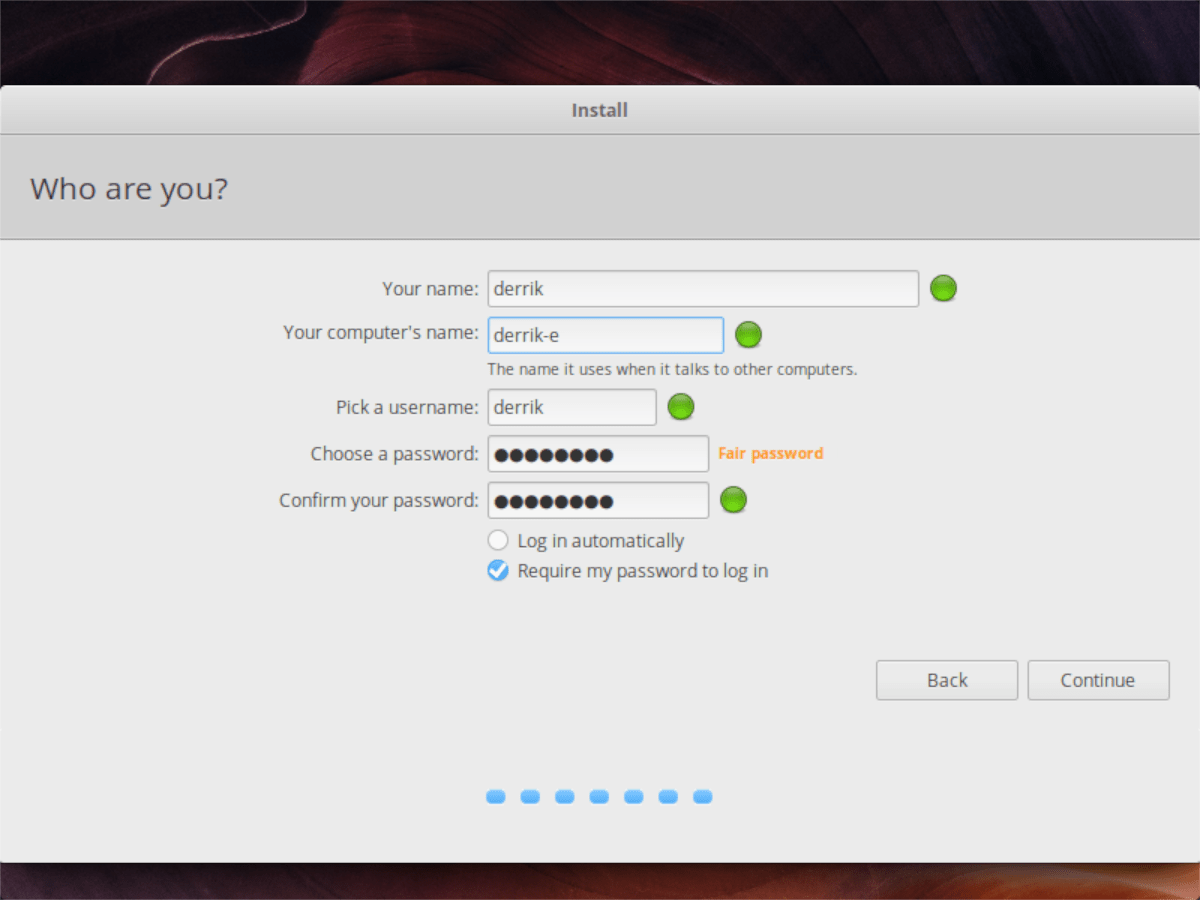Focus the Pick a username field
This screenshot has height=900, width=1200.
point(572,407)
